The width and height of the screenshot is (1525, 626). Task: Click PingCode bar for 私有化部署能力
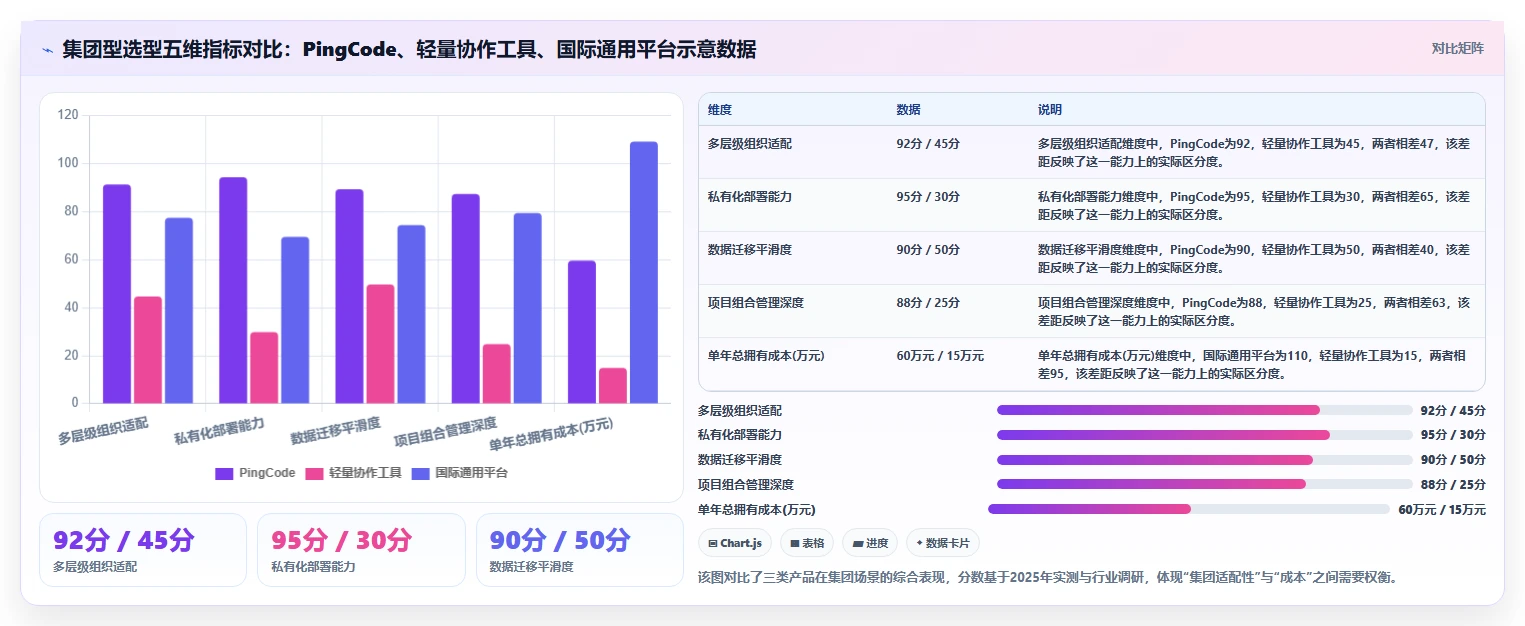233,290
